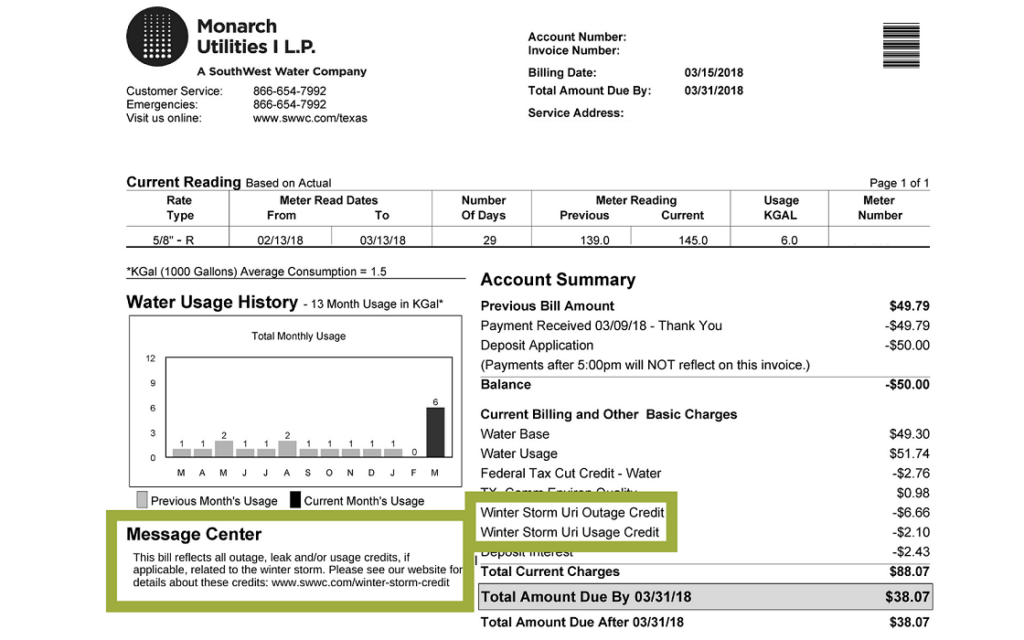1024x640 pixels.
Task: Select the Previous Bill Amount $49.79 value
Action: [909, 306]
